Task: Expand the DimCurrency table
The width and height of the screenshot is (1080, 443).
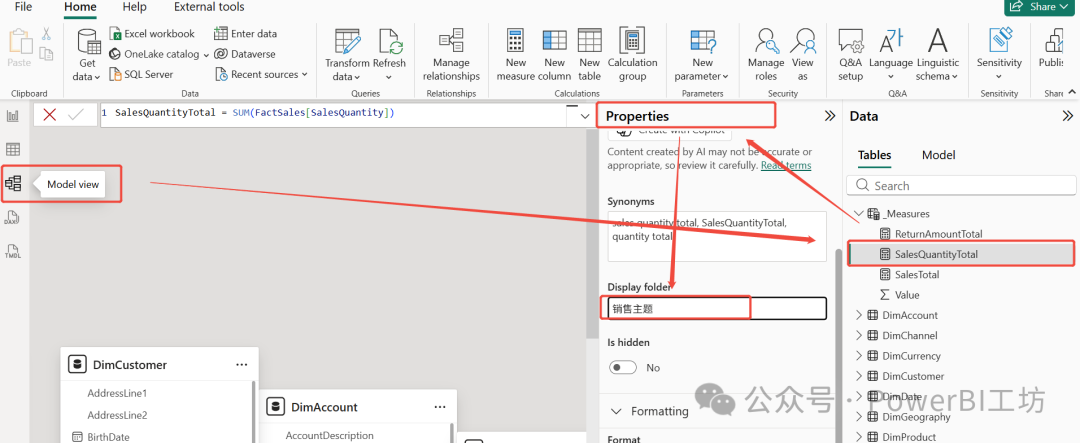Action: (x=858, y=356)
